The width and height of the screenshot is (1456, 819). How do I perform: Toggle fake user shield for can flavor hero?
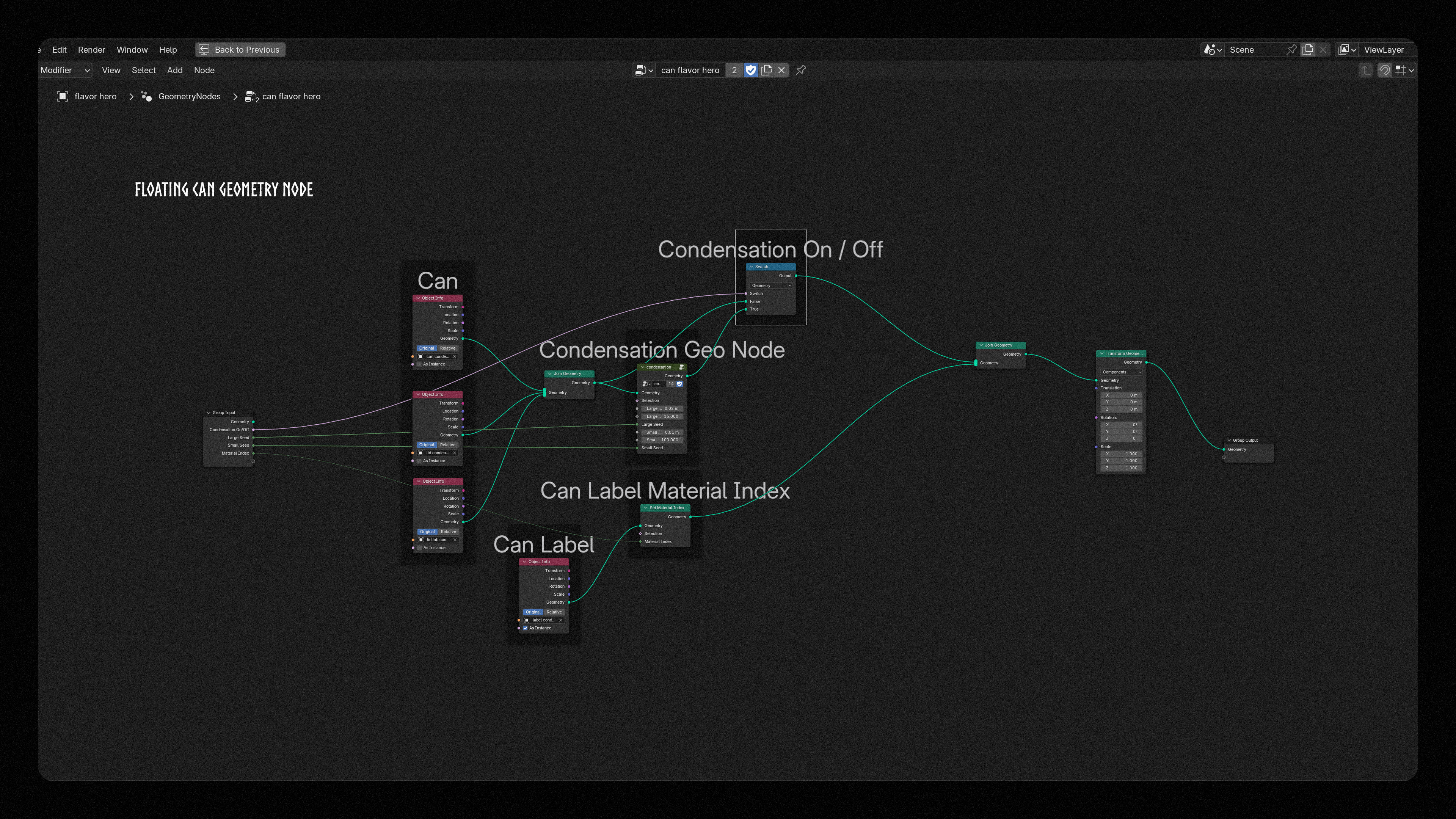pos(751,70)
